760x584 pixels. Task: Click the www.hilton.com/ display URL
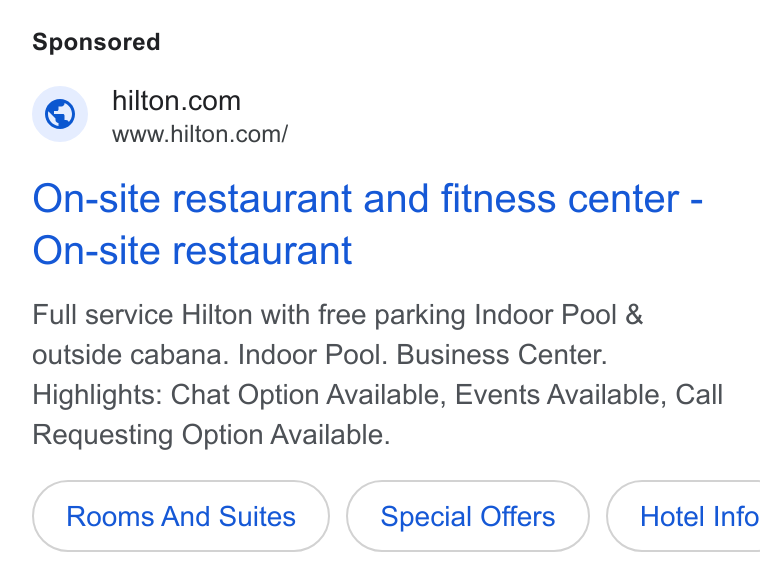[200, 134]
